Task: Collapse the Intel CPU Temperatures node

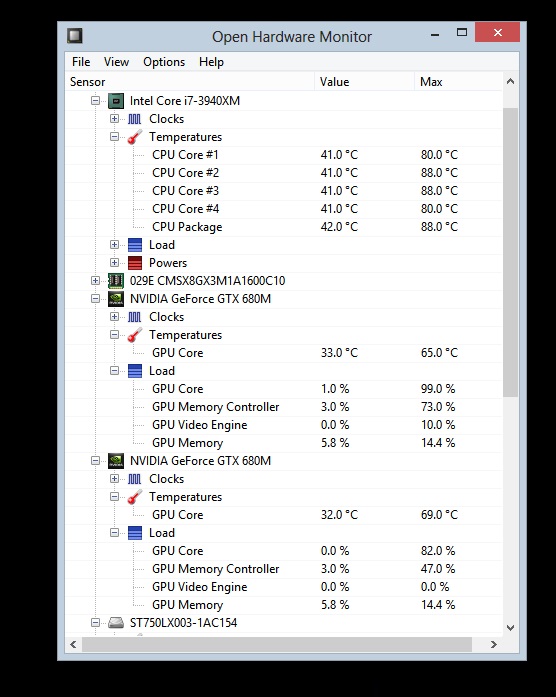Action: [114, 137]
